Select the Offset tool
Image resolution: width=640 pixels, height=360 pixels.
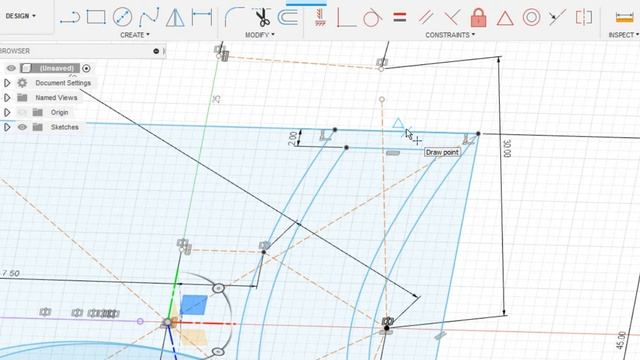(288, 18)
